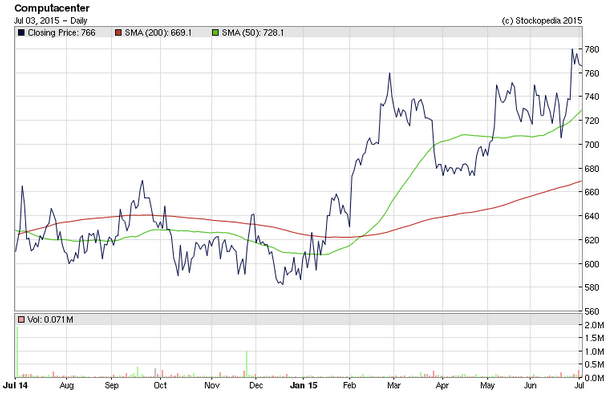Click the pink Vol legend swatch
Image resolution: width=613 pixels, height=395 pixels.
pyautogui.click(x=21, y=320)
